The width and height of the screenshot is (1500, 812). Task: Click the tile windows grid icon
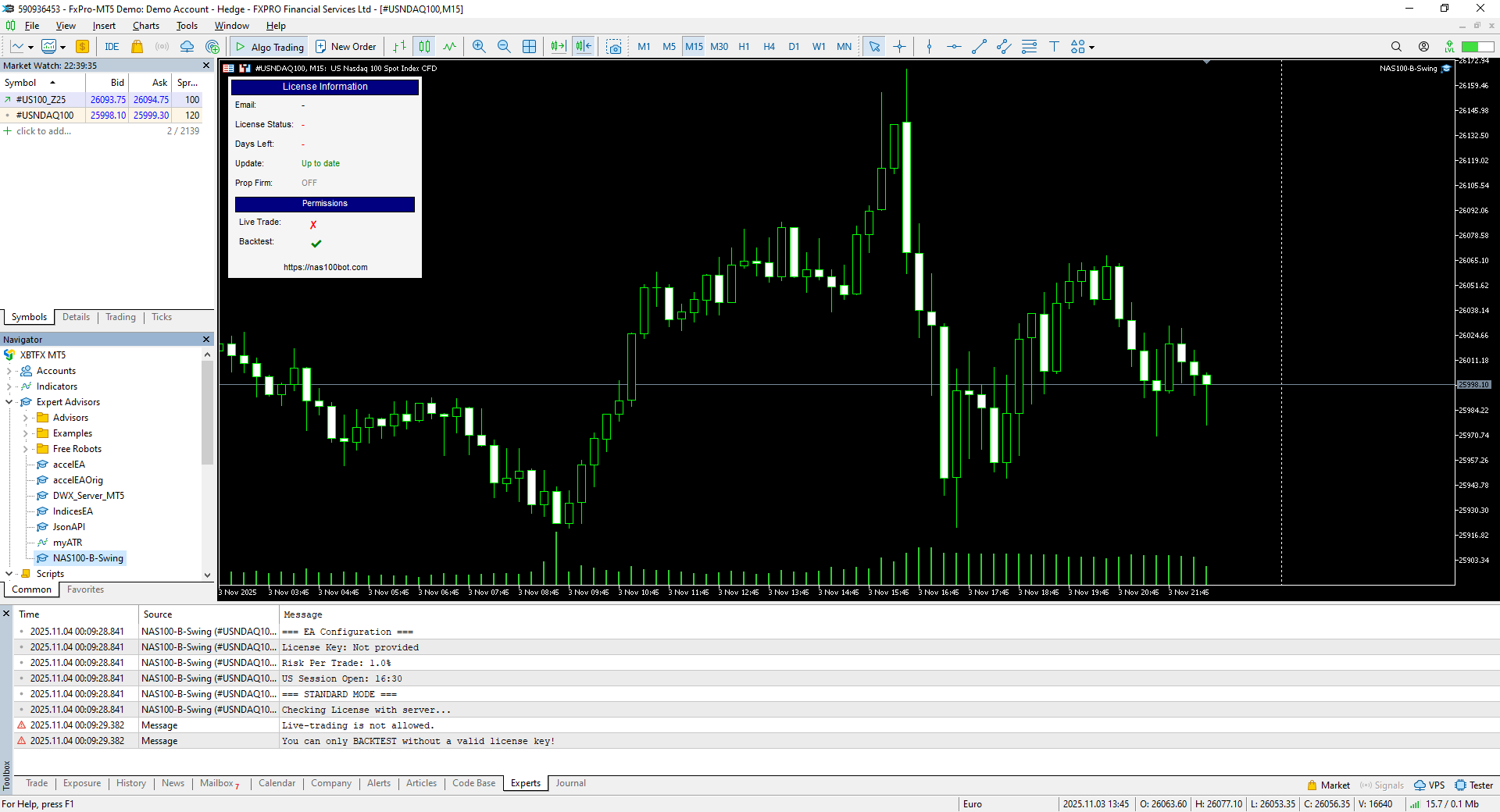pyautogui.click(x=529, y=47)
